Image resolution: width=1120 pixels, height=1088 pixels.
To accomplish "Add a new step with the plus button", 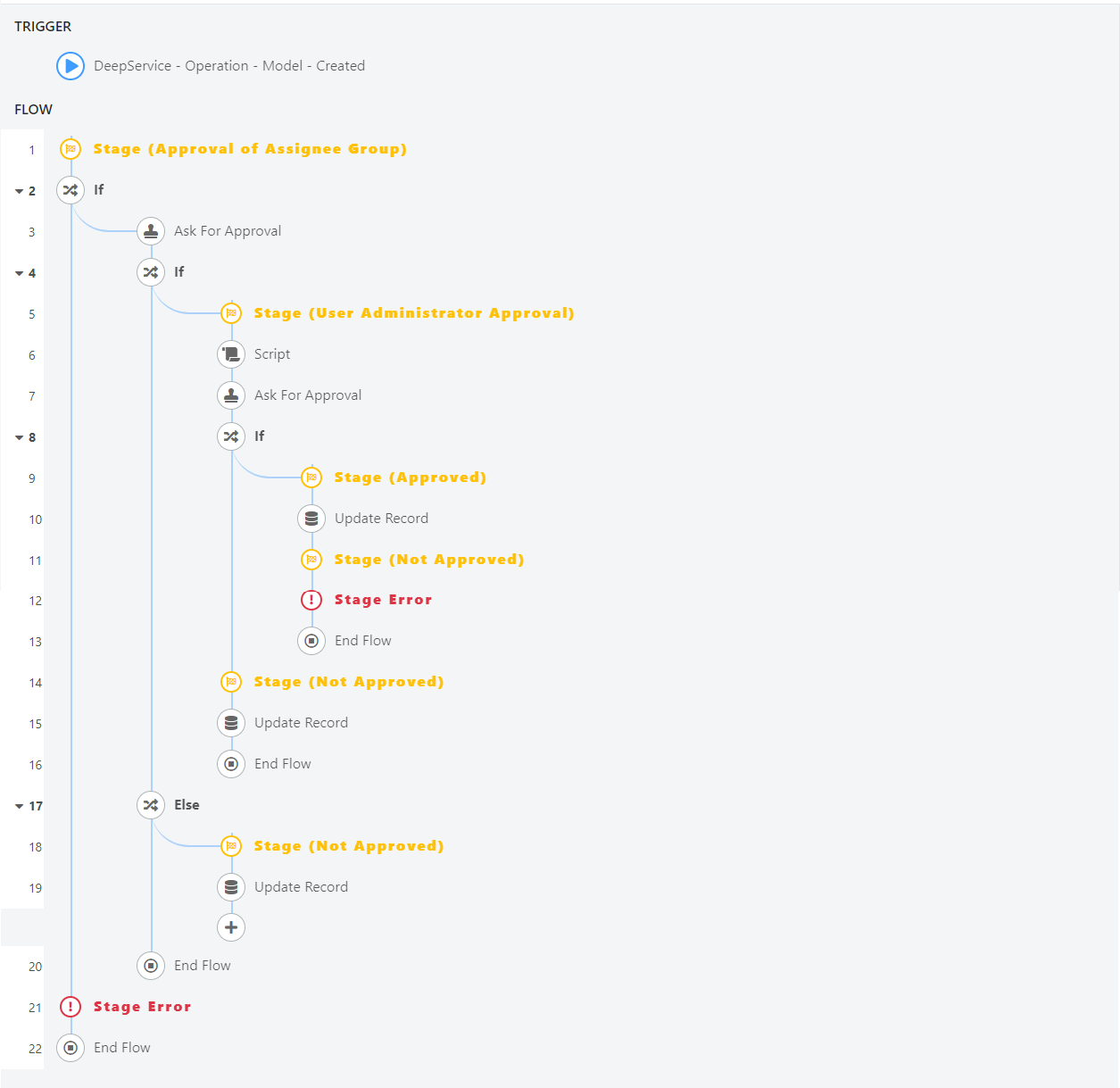I will pos(231,927).
